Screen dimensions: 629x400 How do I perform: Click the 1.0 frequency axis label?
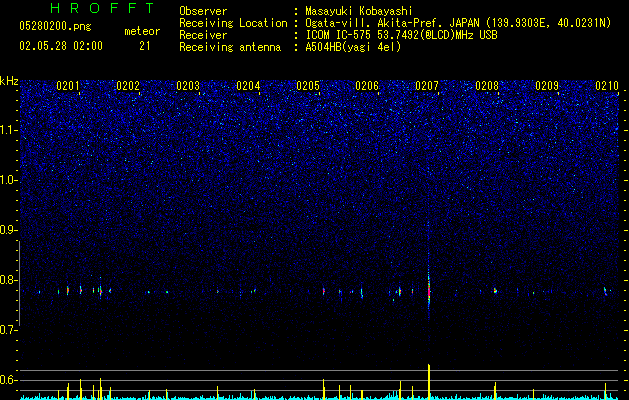pos(9,180)
